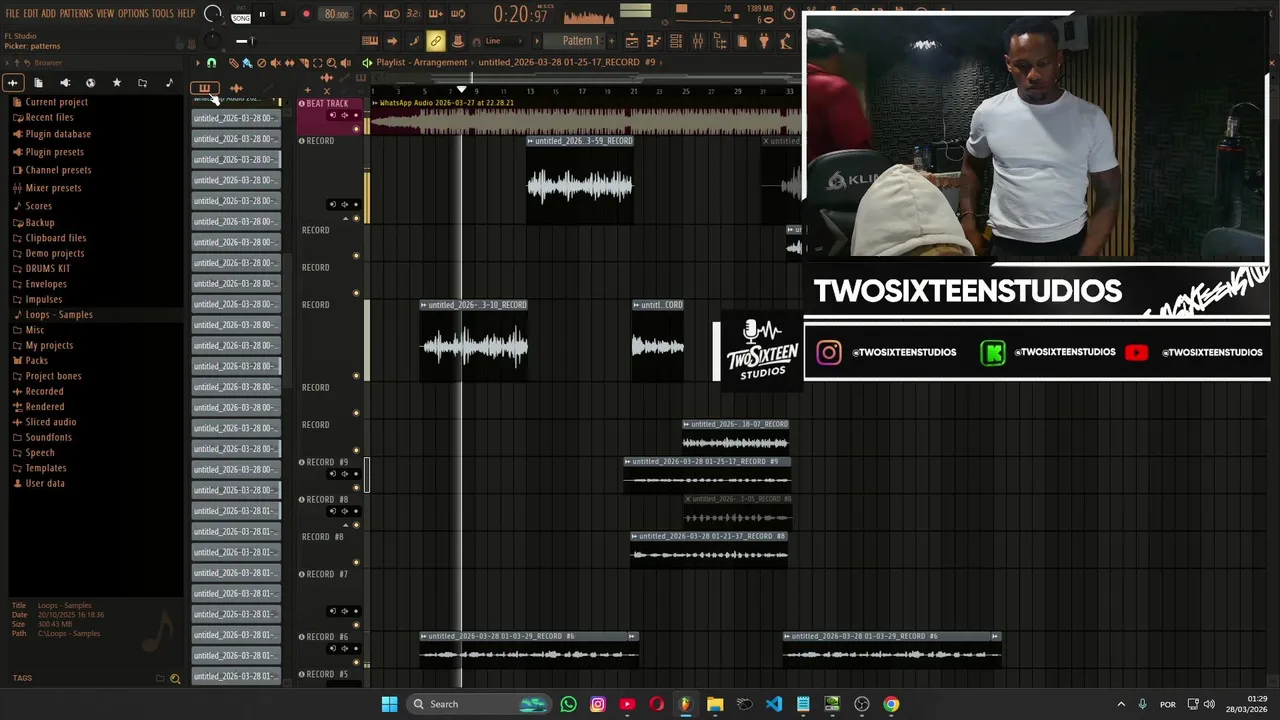
Task: Open Google Chrome from taskbar
Action: click(891, 704)
